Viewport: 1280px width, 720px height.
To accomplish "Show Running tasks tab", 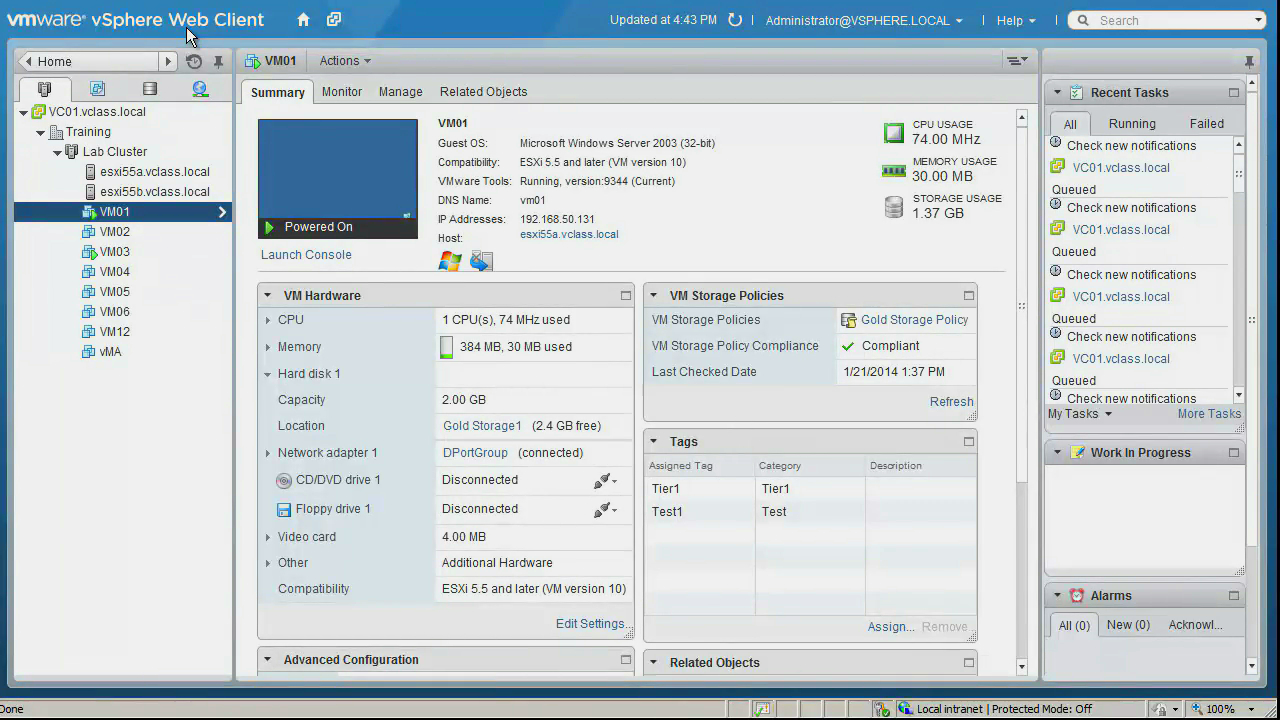I will click(x=1132, y=124).
